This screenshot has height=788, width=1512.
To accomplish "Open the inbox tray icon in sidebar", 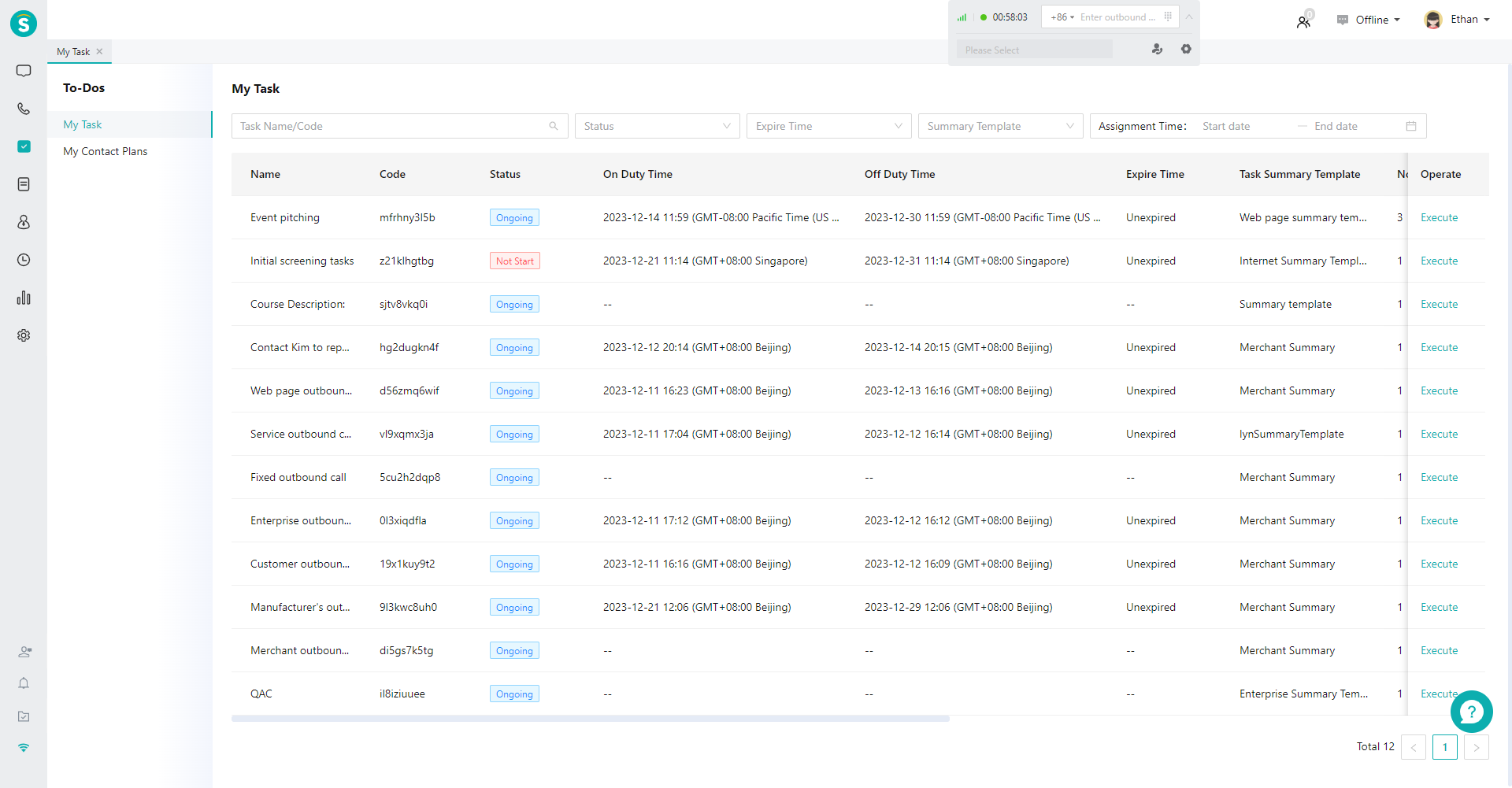I will 24,716.
